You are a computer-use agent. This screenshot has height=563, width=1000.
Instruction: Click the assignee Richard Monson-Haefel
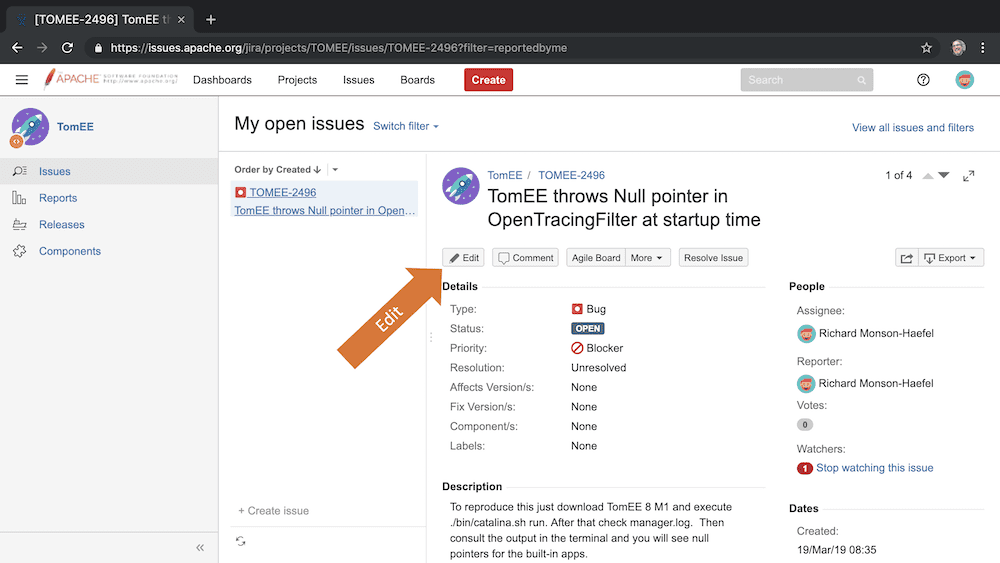(876, 333)
